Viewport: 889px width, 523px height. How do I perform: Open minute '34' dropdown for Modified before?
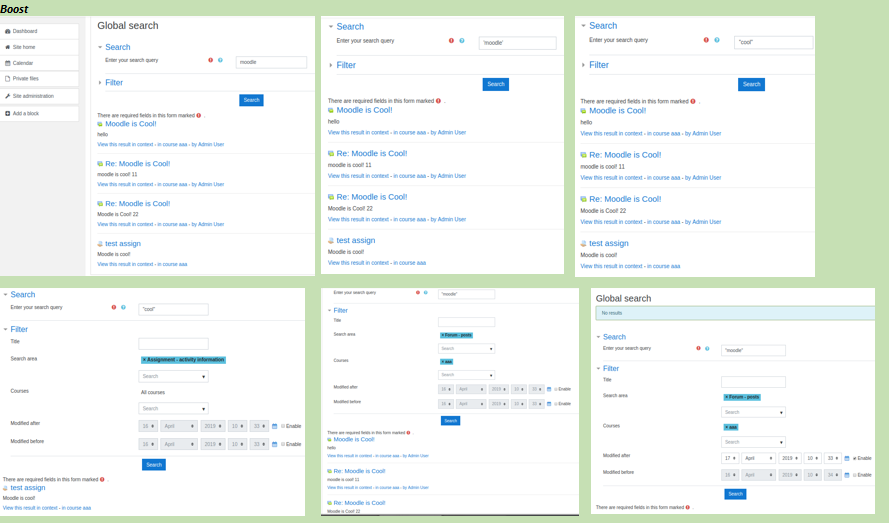(x=833, y=475)
